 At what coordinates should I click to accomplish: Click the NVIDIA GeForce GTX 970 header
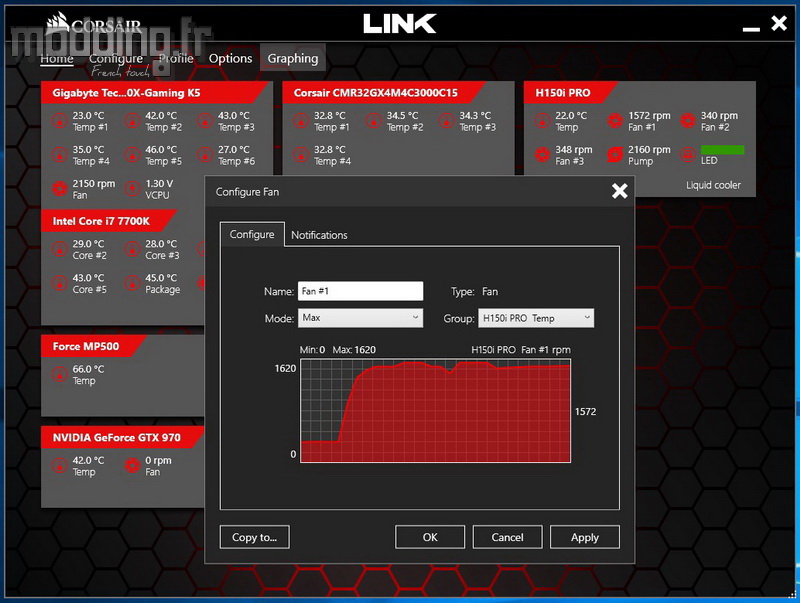tap(122, 437)
